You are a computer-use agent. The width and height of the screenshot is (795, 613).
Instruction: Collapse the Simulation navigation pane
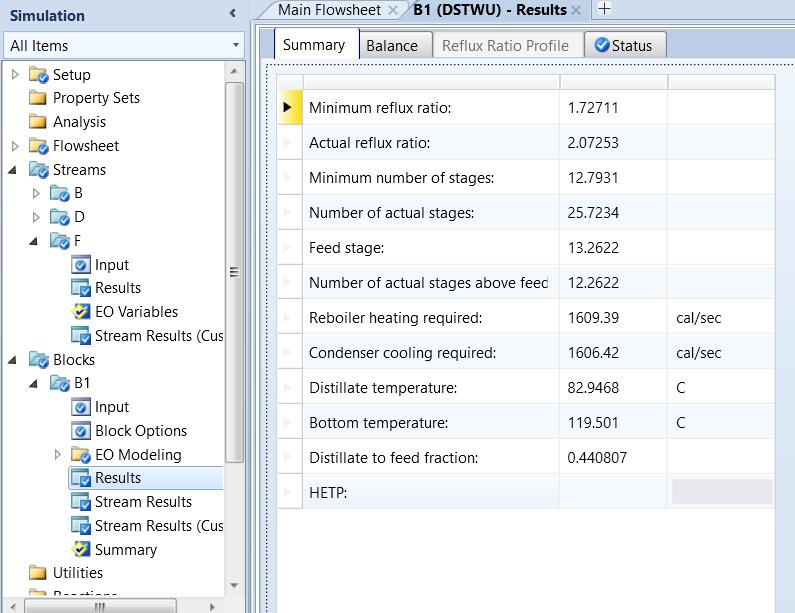(x=233, y=14)
